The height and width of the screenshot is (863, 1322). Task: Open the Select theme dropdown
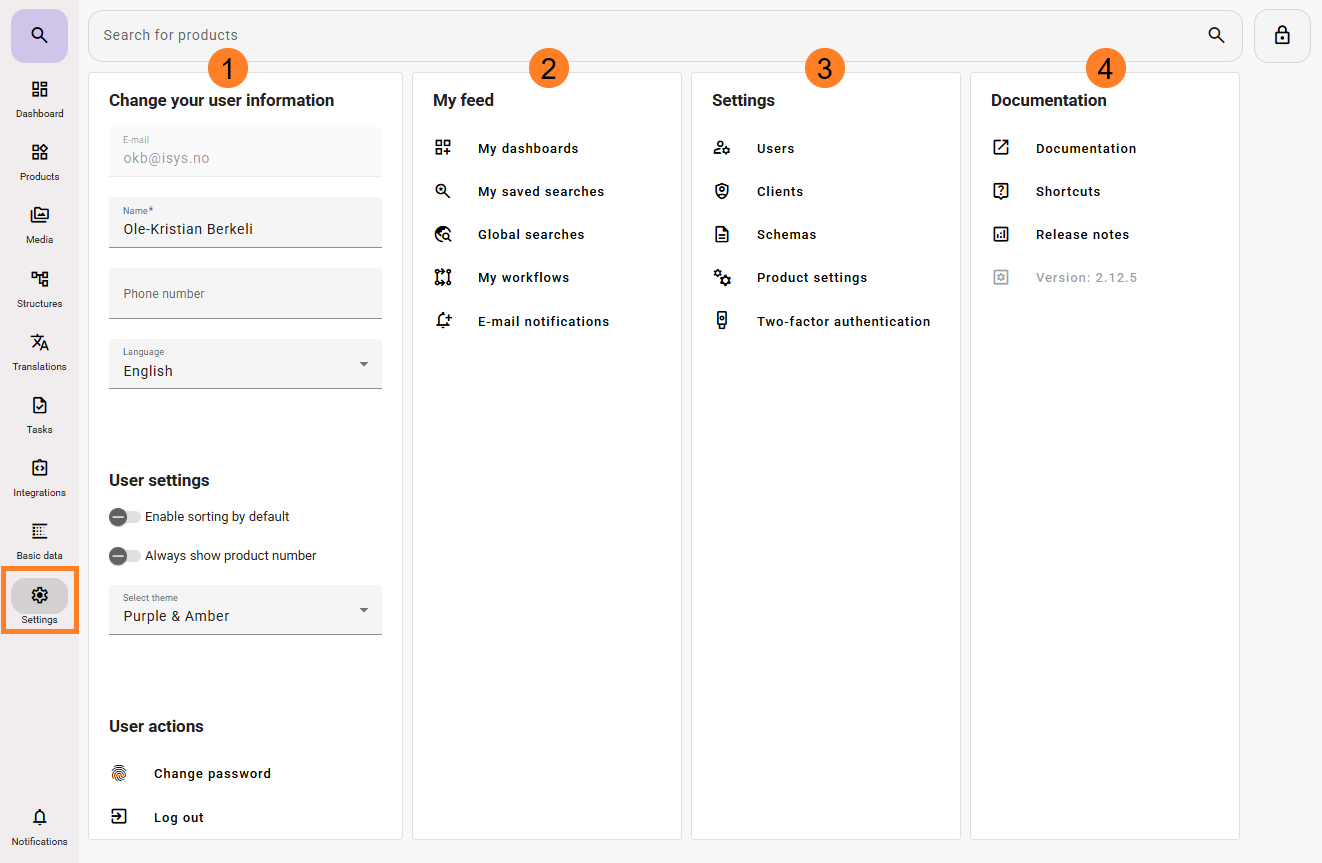tap(245, 610)
